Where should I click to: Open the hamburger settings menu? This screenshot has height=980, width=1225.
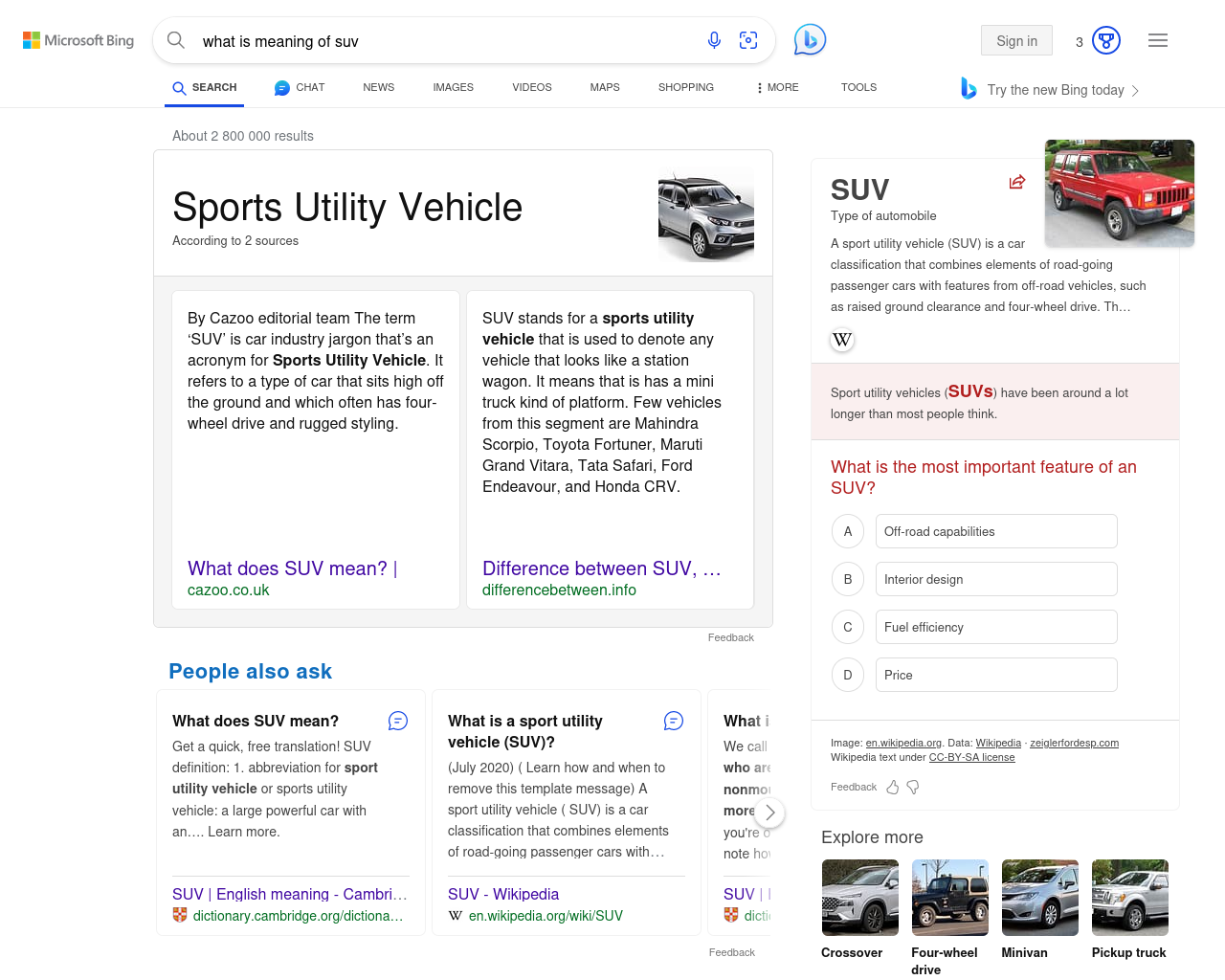(1158, 40)
